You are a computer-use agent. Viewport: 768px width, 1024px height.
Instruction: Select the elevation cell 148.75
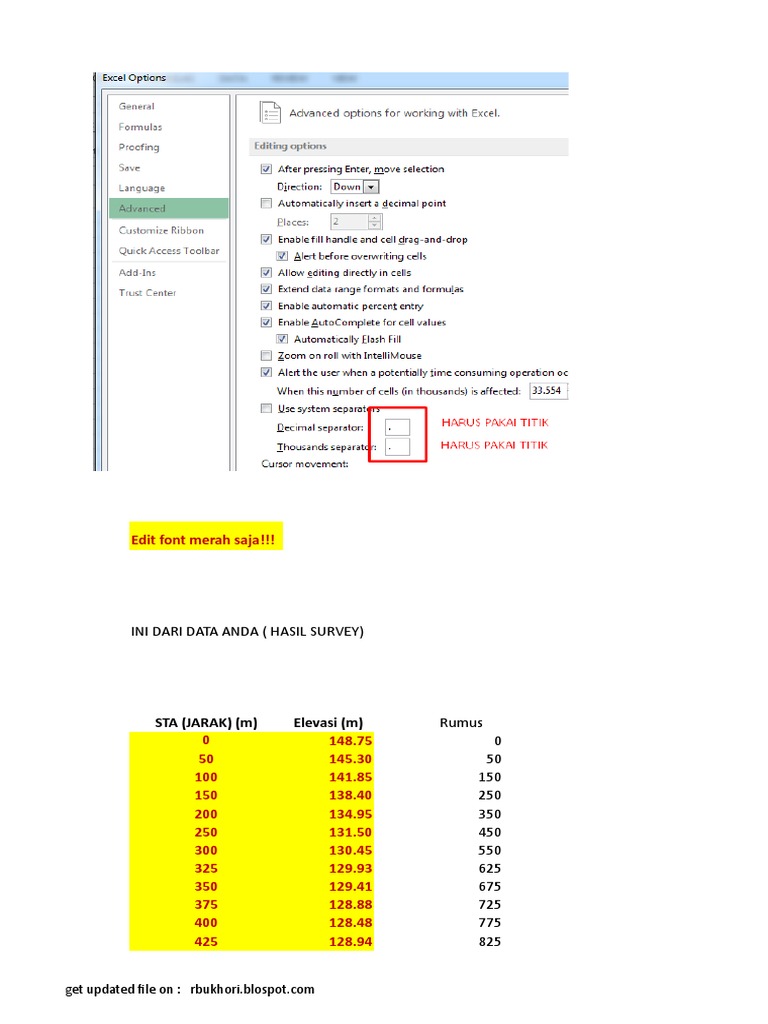pyautogui.click(x=350, y=741)
